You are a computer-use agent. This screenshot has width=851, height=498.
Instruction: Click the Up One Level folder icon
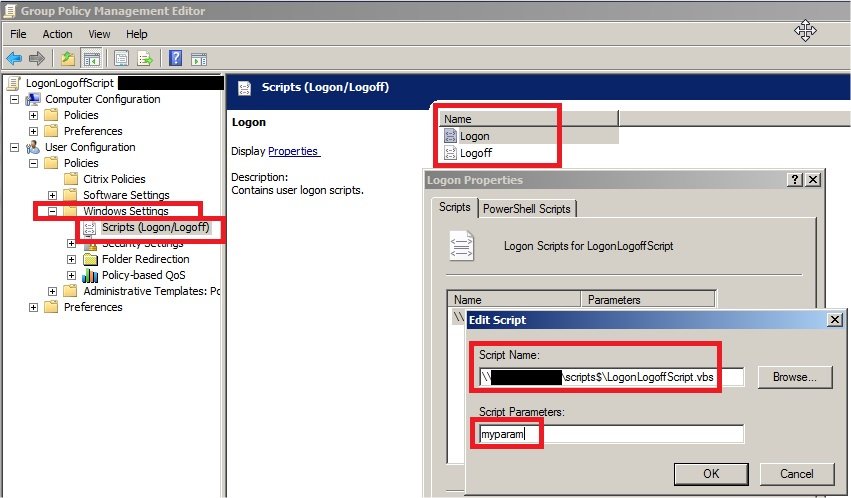(67, 58)
